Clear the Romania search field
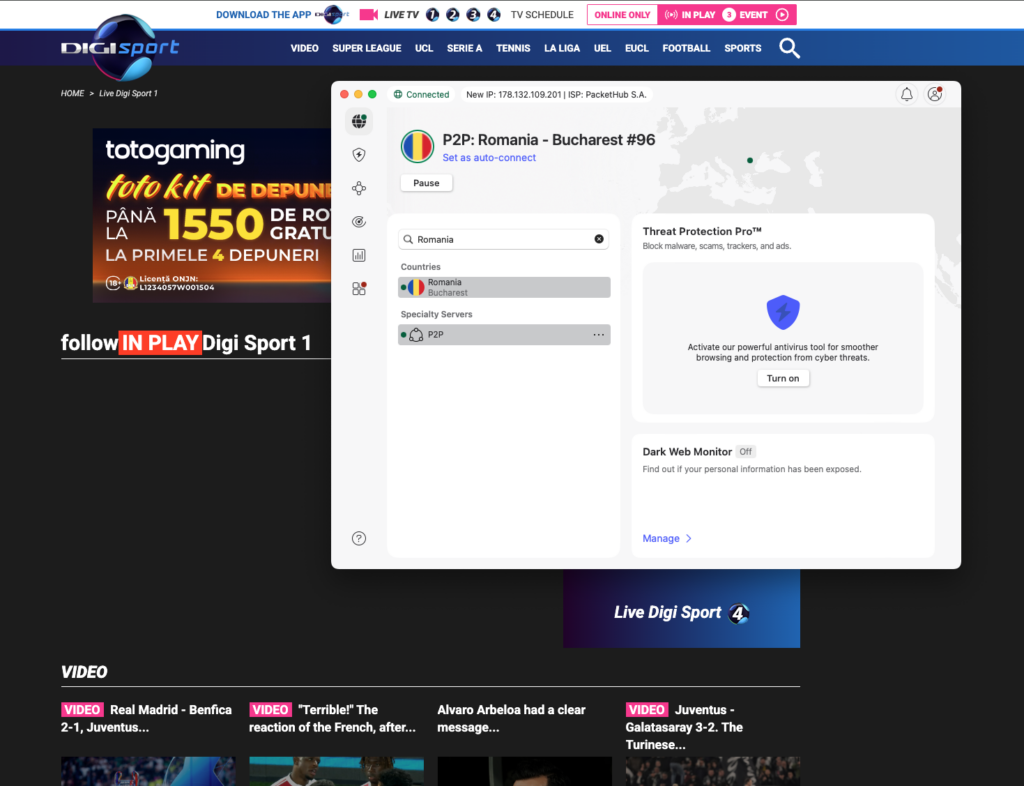This screenshot has width=1024, height=786. coord(599,239)
